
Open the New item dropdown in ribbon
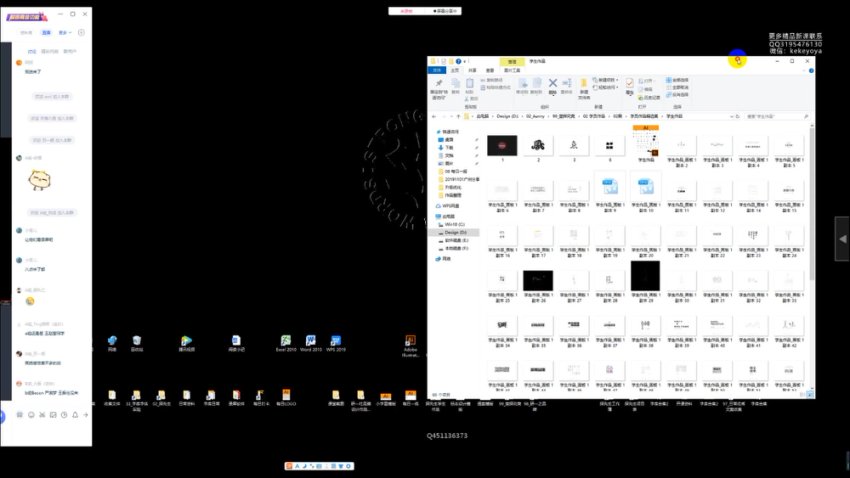pos(606,80)
